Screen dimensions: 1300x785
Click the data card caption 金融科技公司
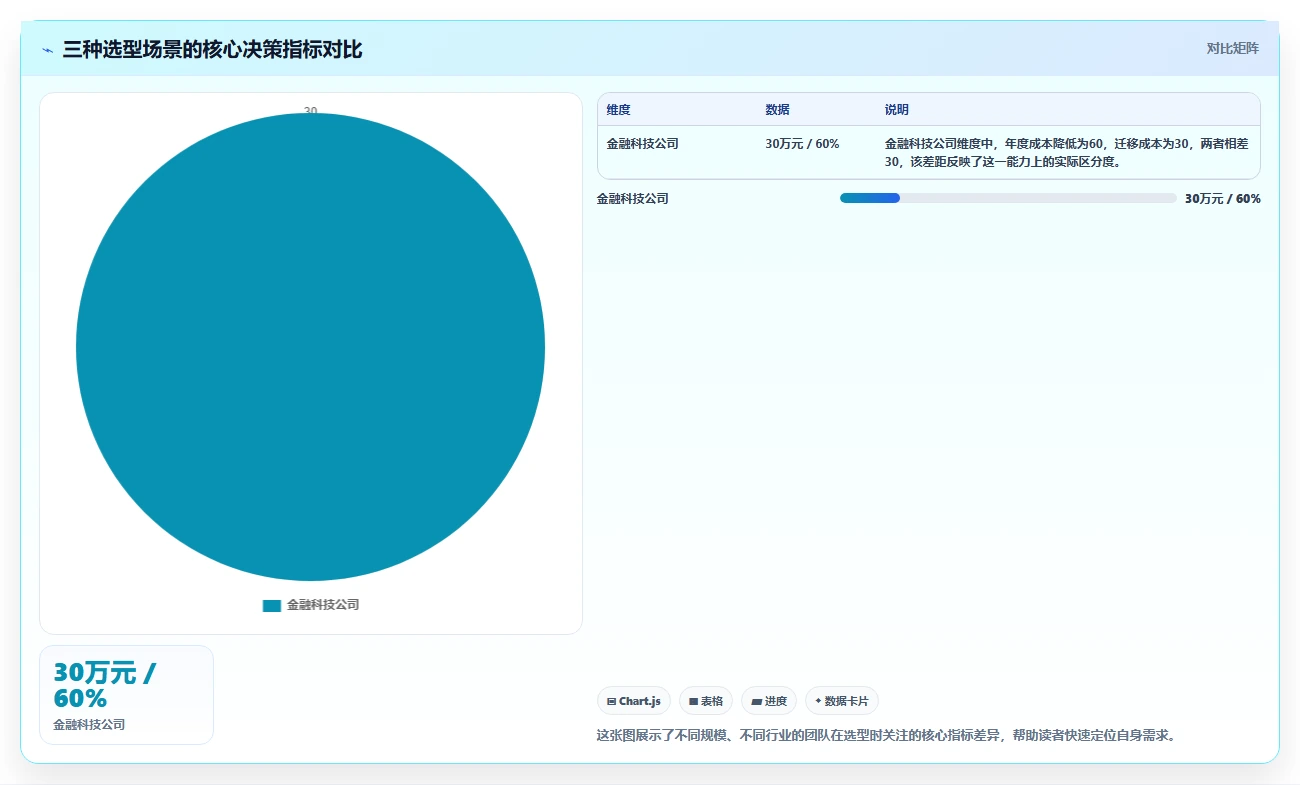89,725
